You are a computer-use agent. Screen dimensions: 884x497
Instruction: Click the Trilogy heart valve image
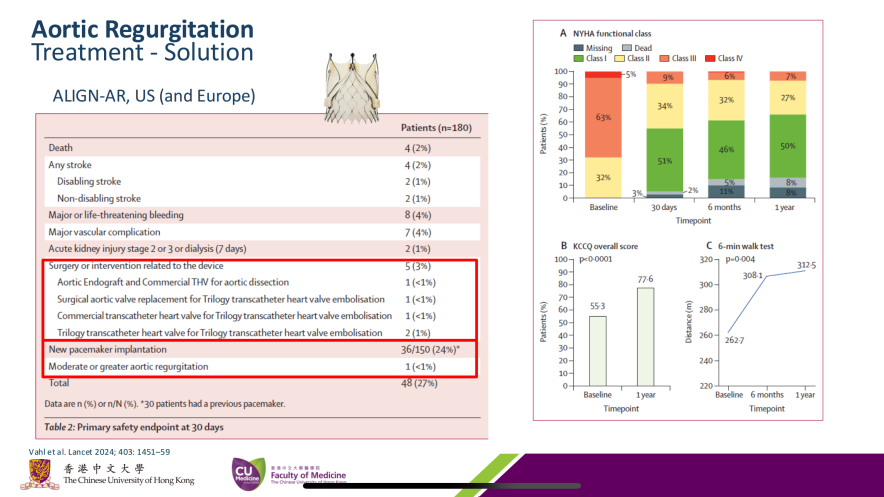click(x=352, y=88)
